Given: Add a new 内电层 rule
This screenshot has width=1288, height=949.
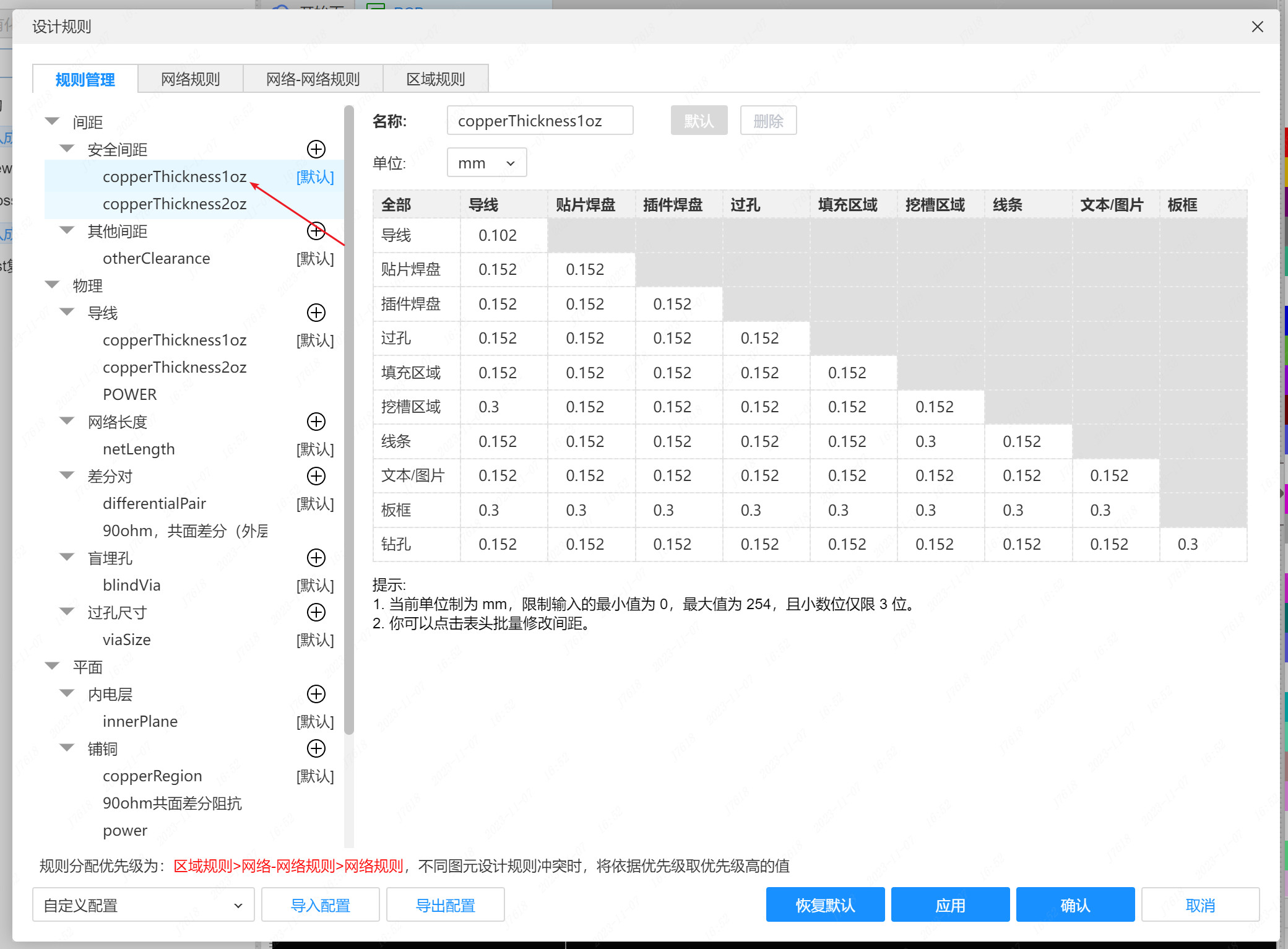Looking at the screenshot, I should click(x=316, y=694).
